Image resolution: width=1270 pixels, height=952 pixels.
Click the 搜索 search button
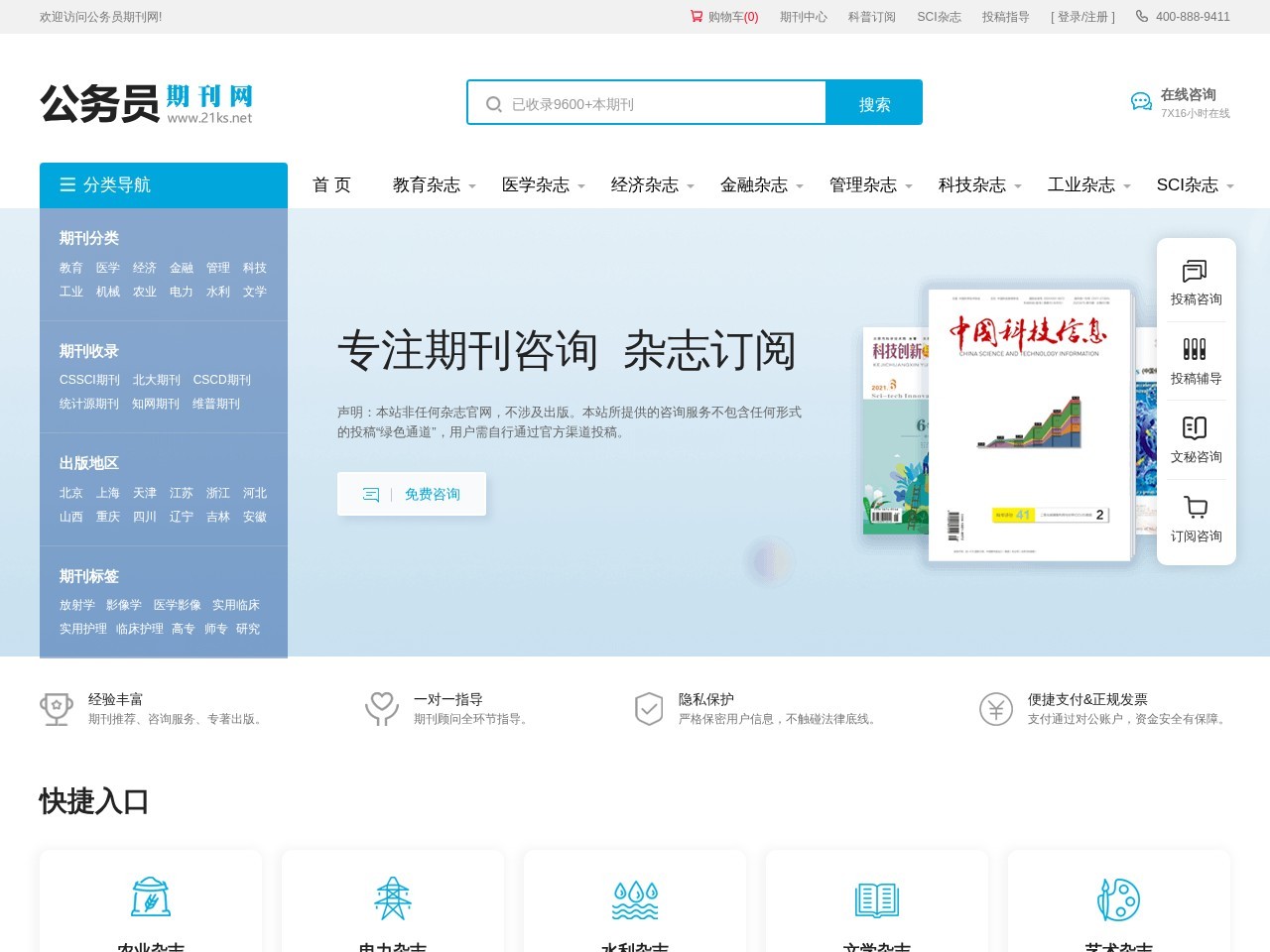click(x=873, y=102)
